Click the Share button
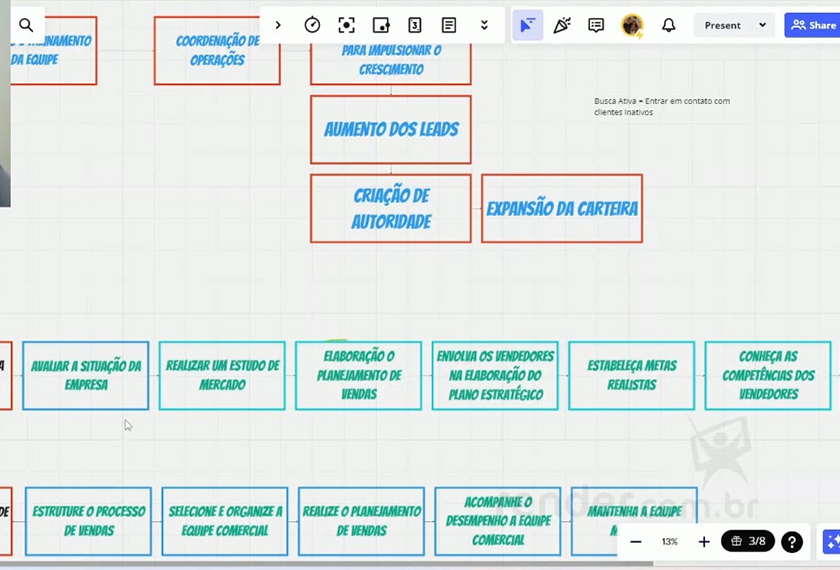Image resolution: width=840 pixels, height=570 pixels. coord(813,25)
